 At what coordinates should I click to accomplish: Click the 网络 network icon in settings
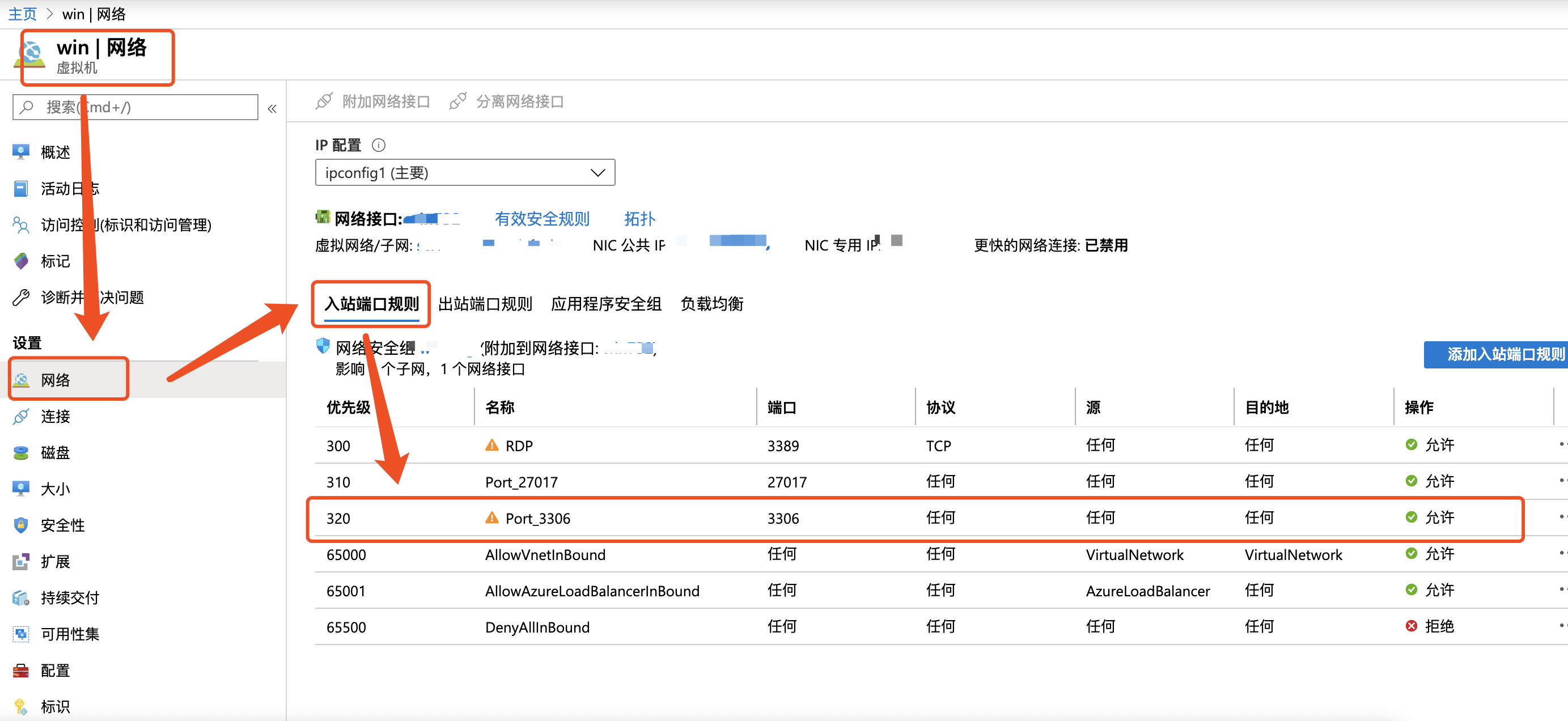point(21,380)
